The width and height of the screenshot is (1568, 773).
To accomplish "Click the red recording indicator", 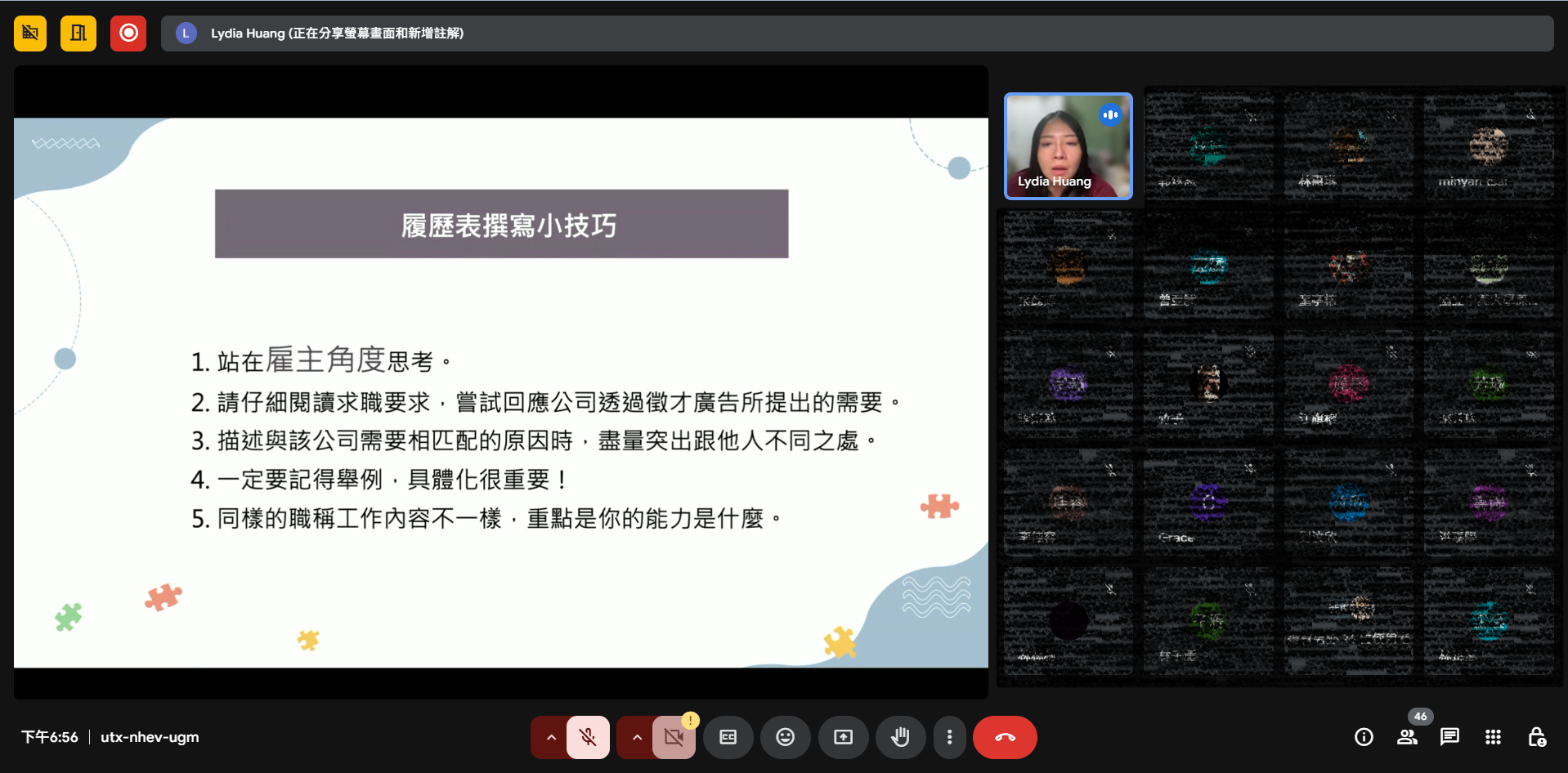I will 128,33.
